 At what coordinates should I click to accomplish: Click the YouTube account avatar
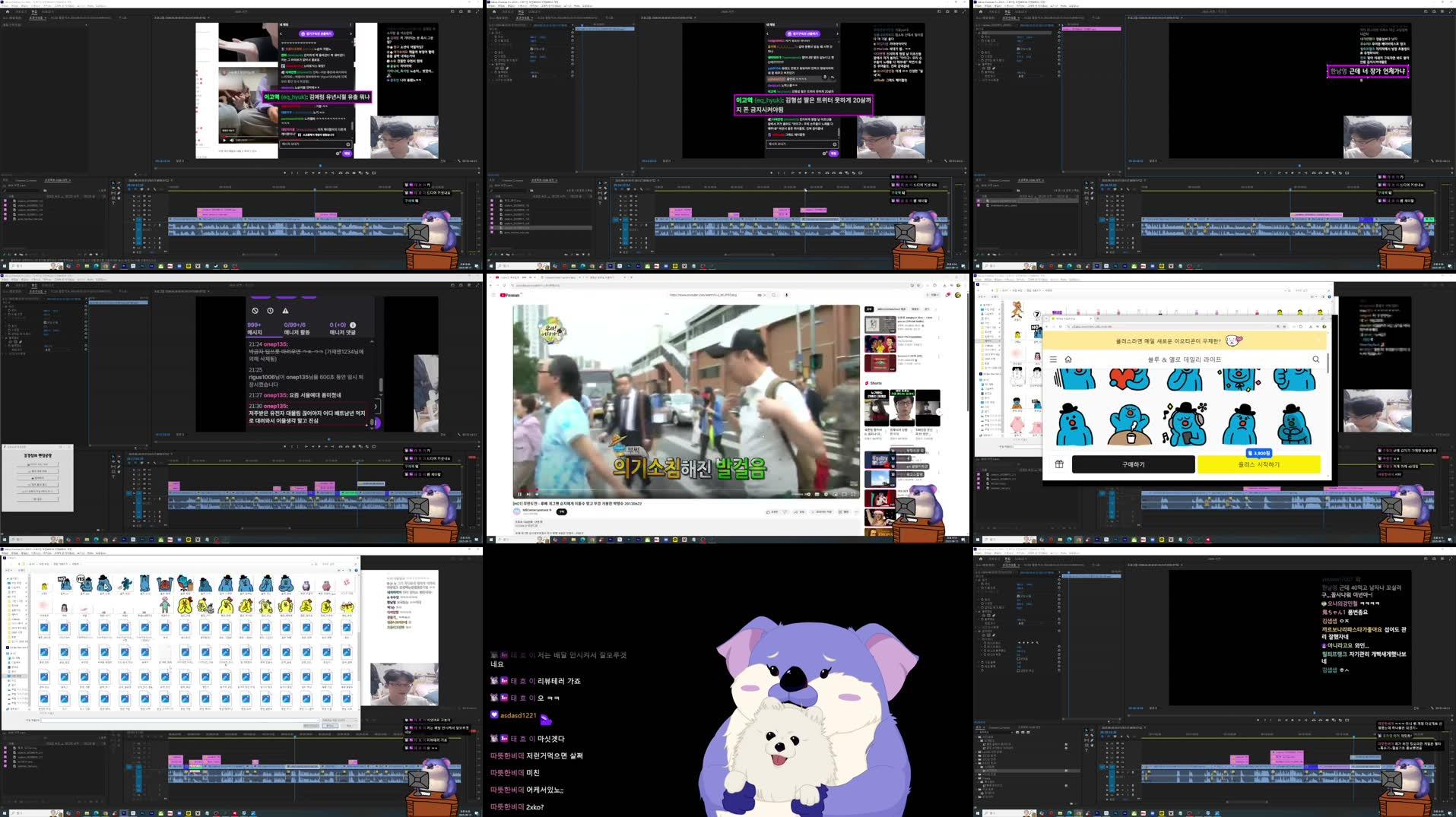point(959,295)
